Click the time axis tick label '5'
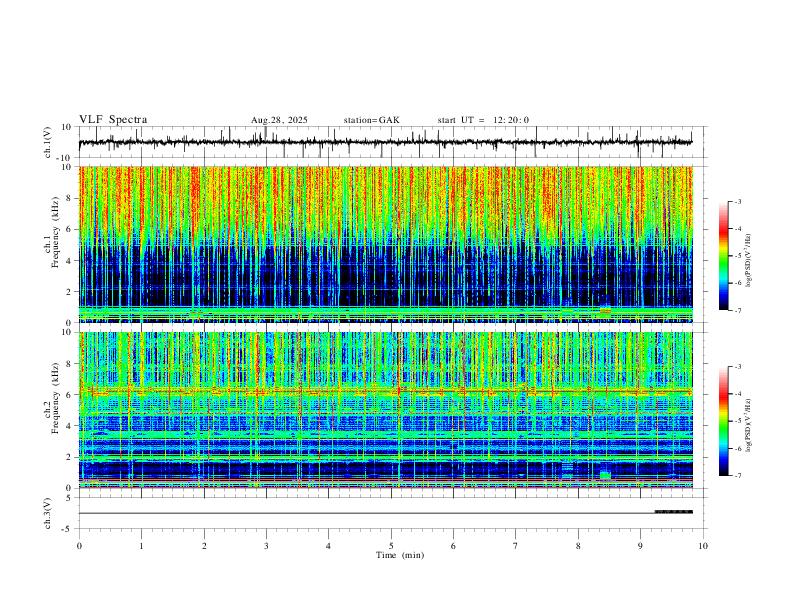This screenshot has width=792, height=612. click(x=391, y=546)
